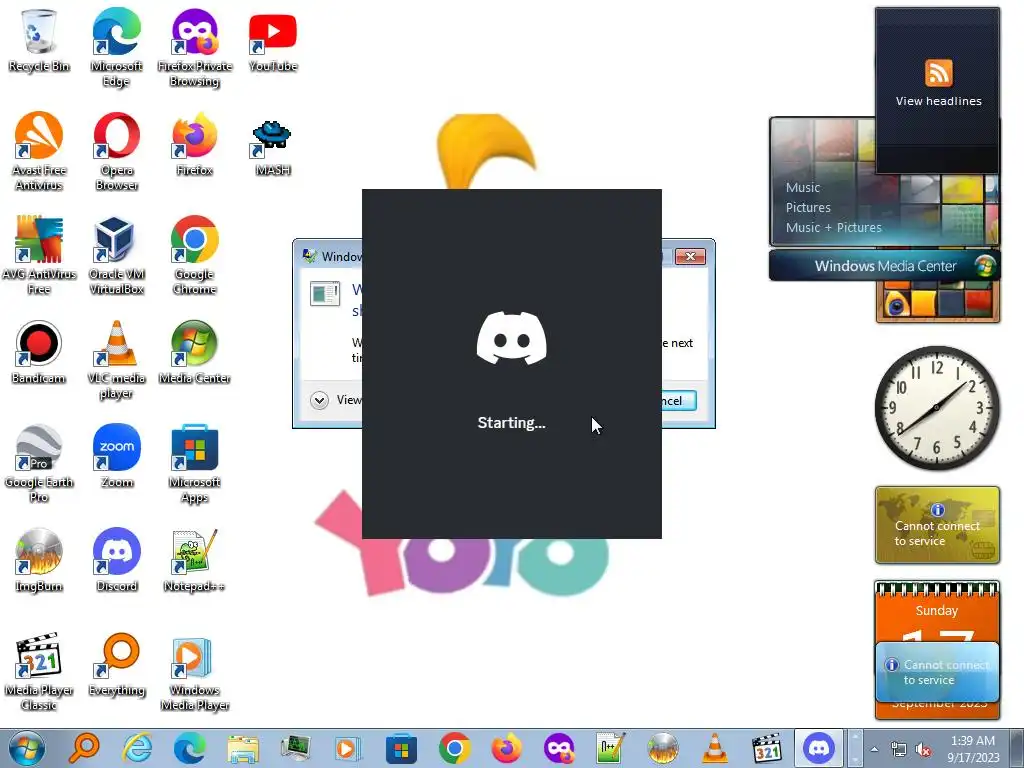Open Microsoft Apps desktop shortcut
1024x768 pixels.
coord(195,463)
